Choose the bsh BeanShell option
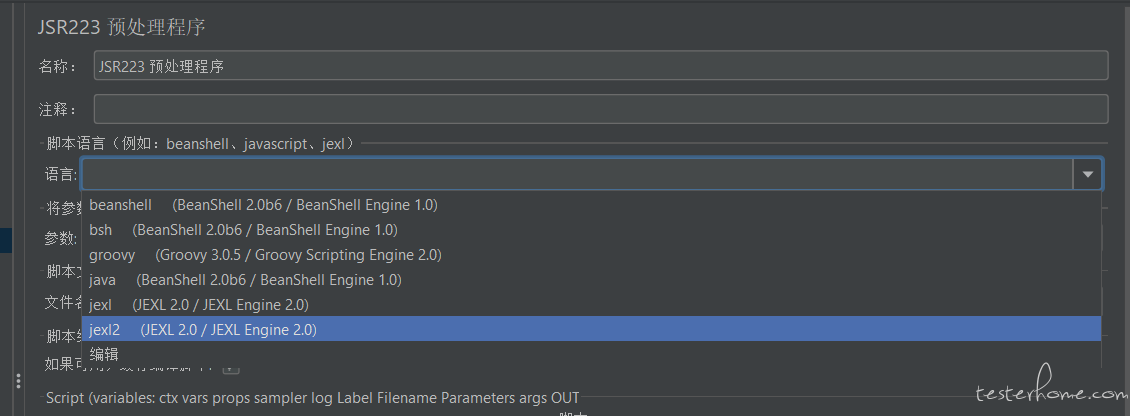 tap(591, 230)
